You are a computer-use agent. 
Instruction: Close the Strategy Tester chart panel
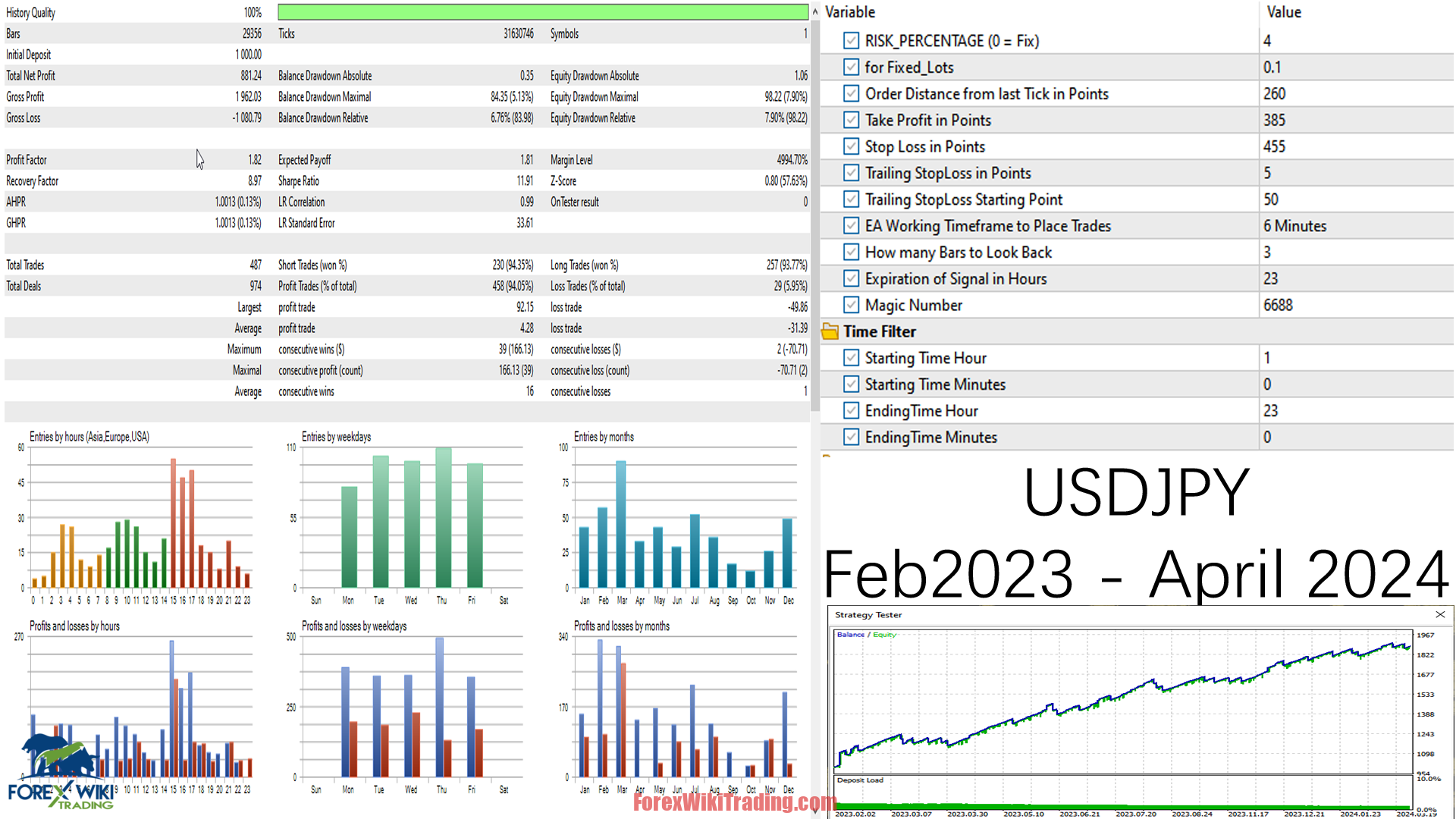pyautogui.click(x=1440, y=614)
